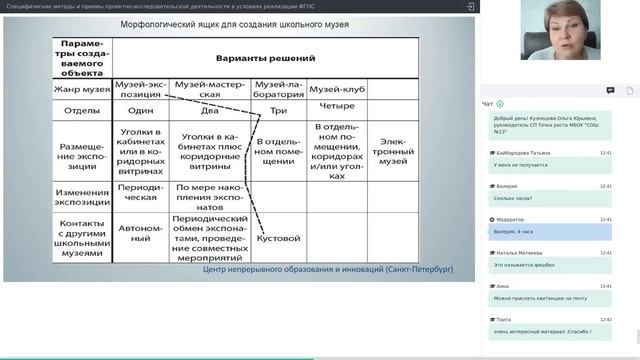Click the 'Варианты решений' header cell
Screen dimensions: 640x360
[x=265, y=58]
